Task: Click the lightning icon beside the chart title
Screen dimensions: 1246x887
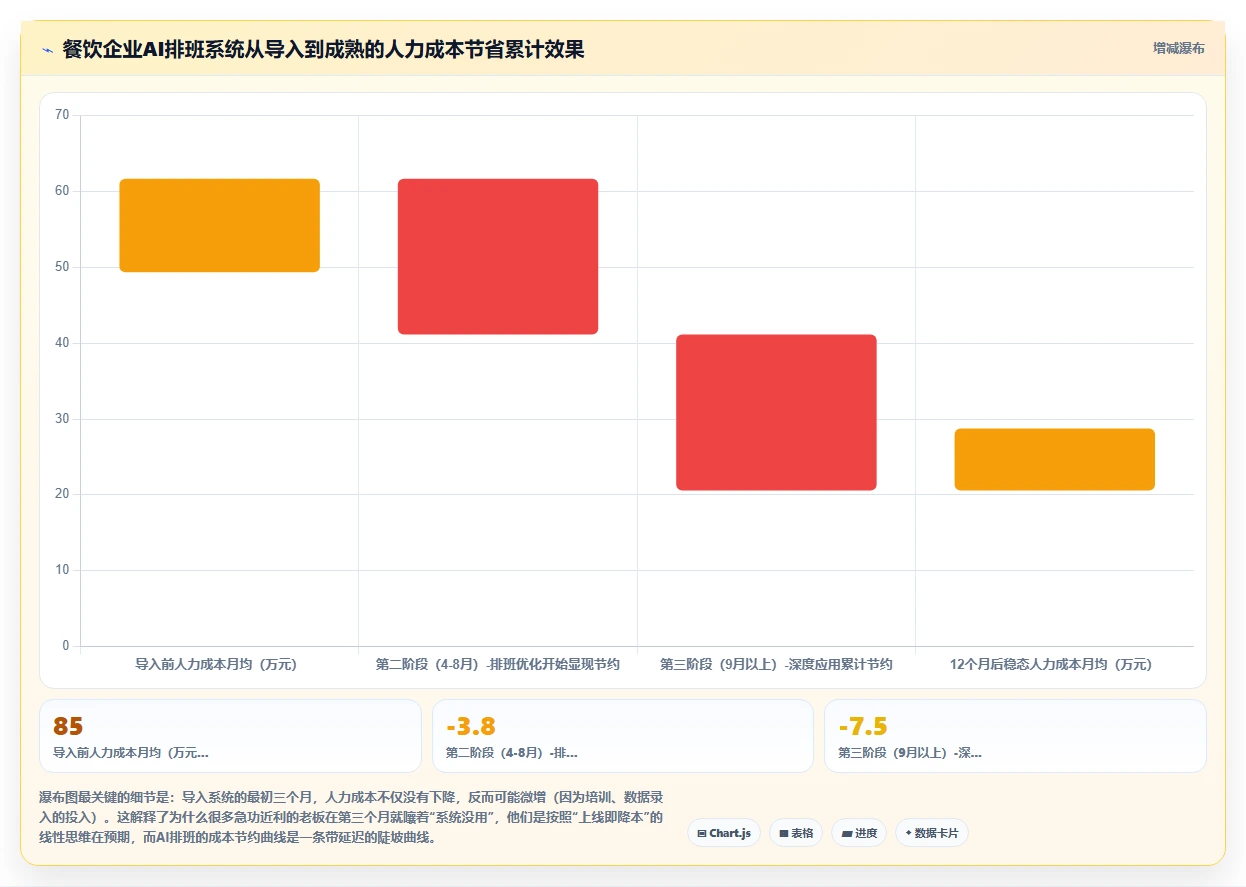Action: coord(47,50)
